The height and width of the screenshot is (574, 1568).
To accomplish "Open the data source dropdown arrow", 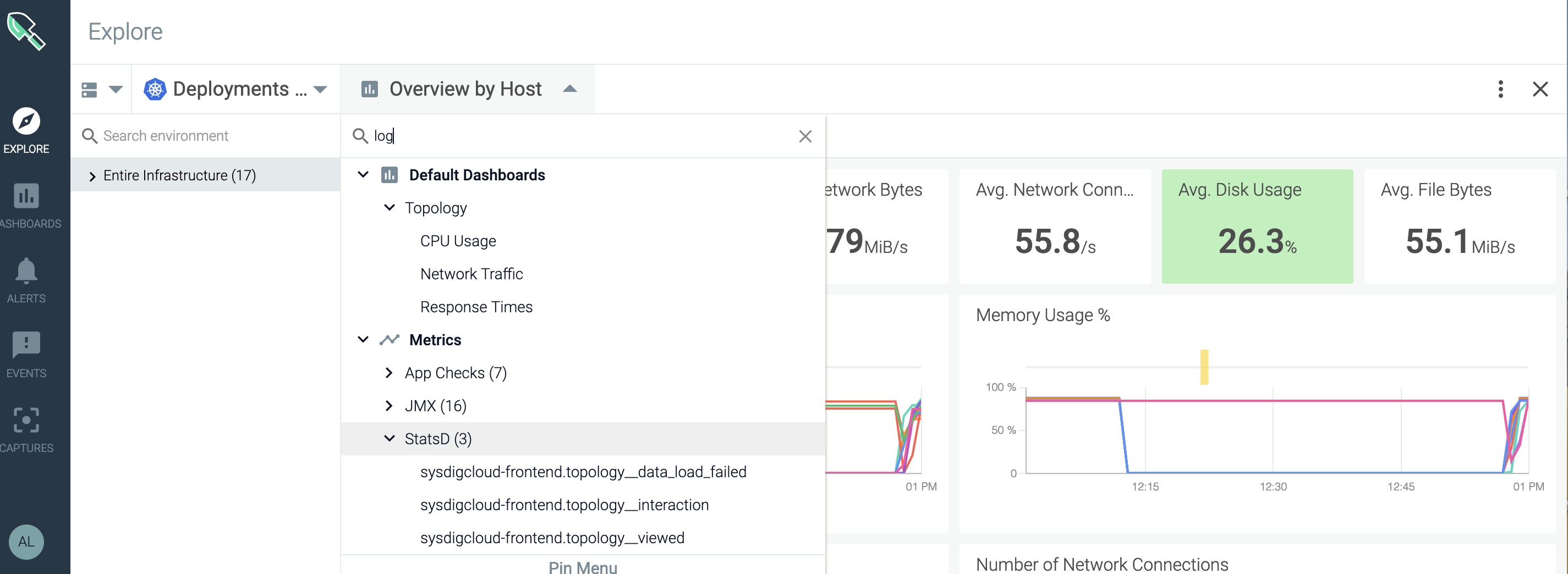I will (116, 90).
